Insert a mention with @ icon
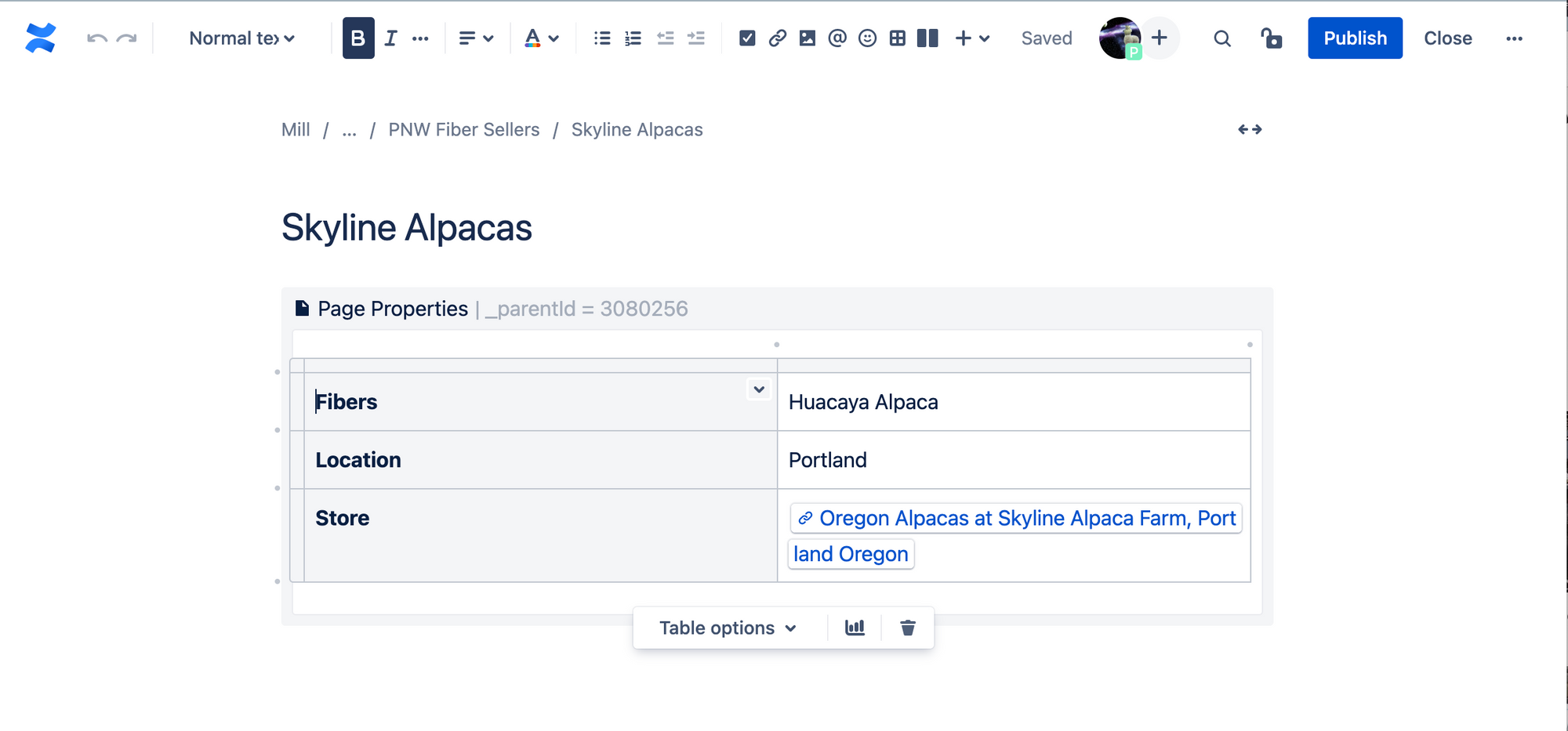Viewport: 1568px width, 731px height. [837, 38]
